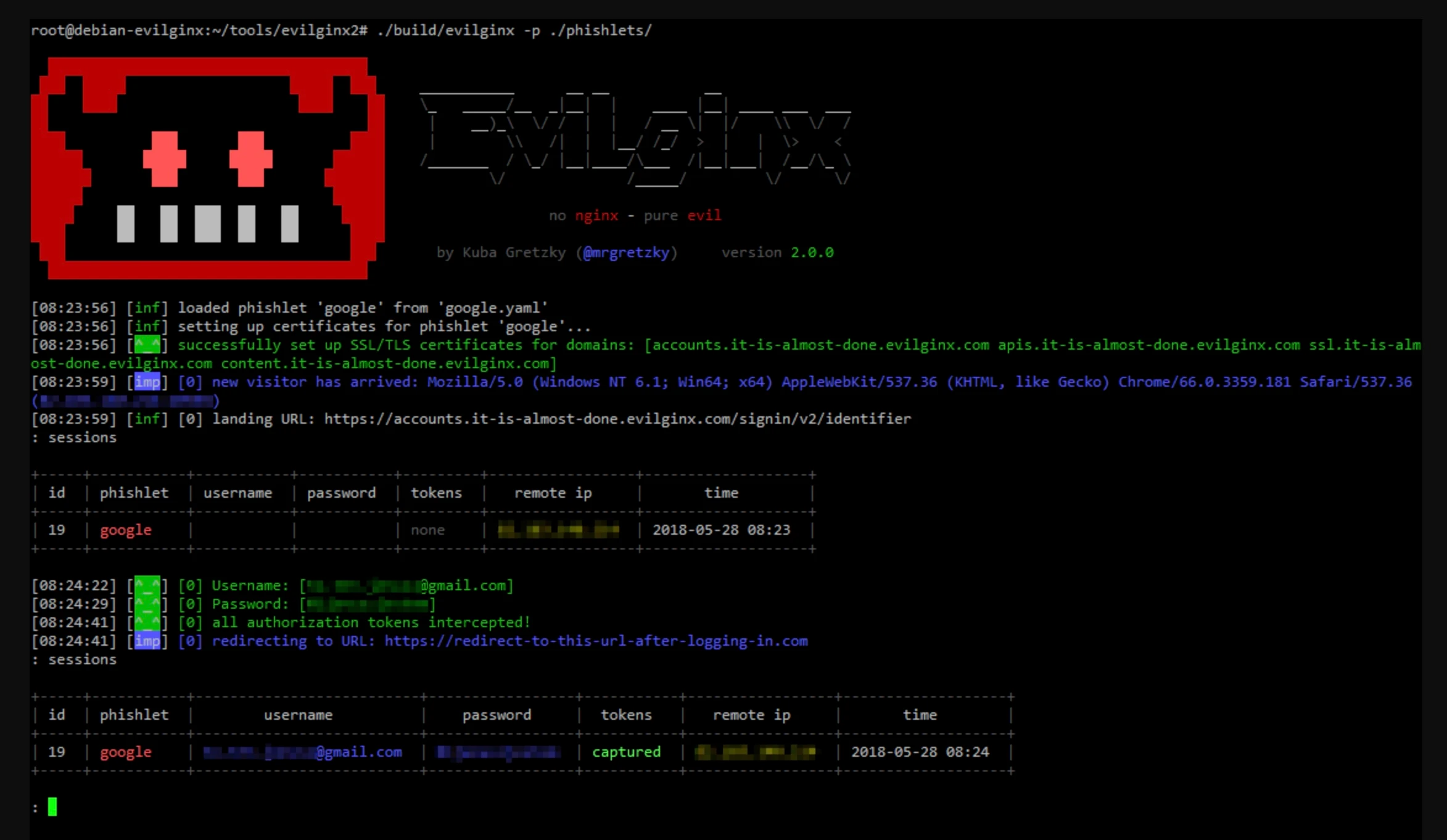Click green smiley badge beside Password line

click(x=147, y=604)
